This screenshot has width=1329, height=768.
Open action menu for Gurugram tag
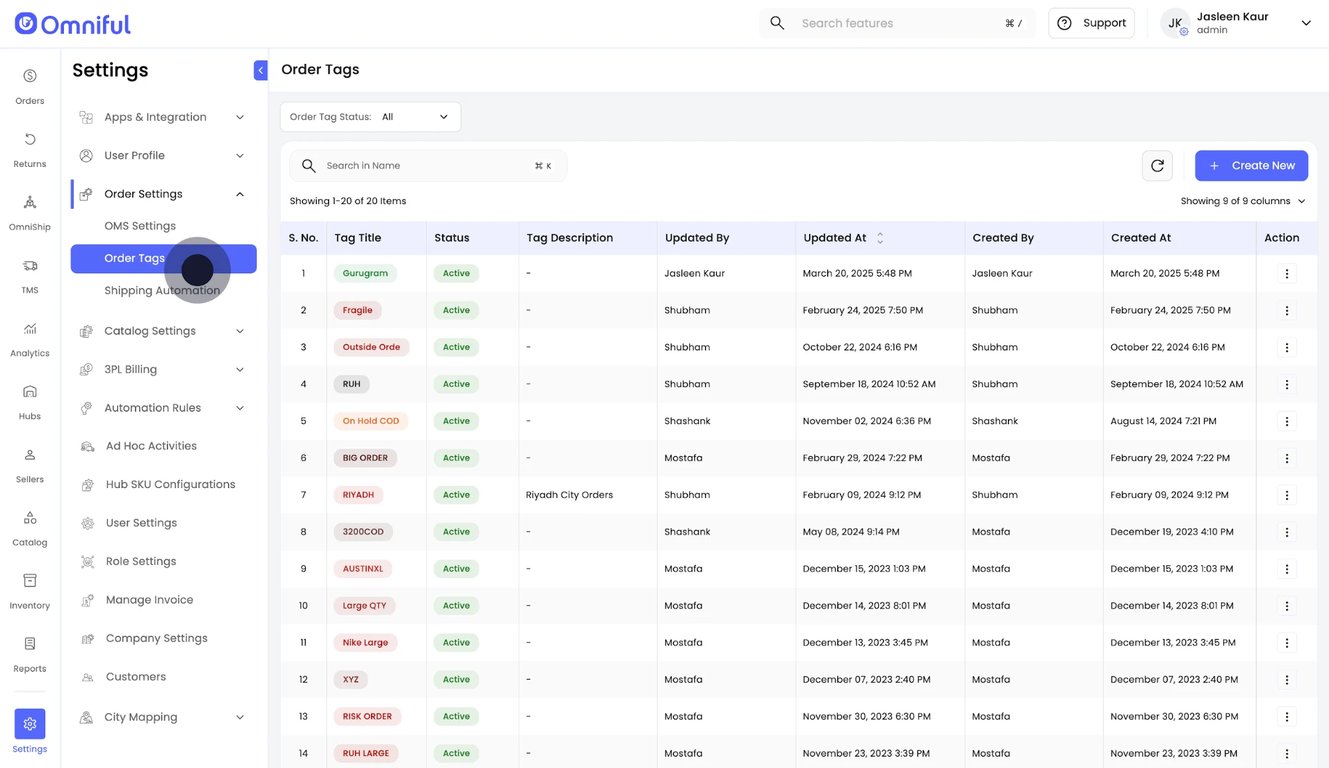point(1286,274)
